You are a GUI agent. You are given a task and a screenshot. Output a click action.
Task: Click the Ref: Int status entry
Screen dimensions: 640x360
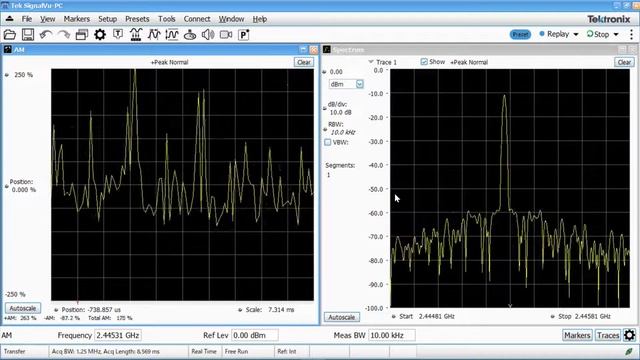(287, 351)
